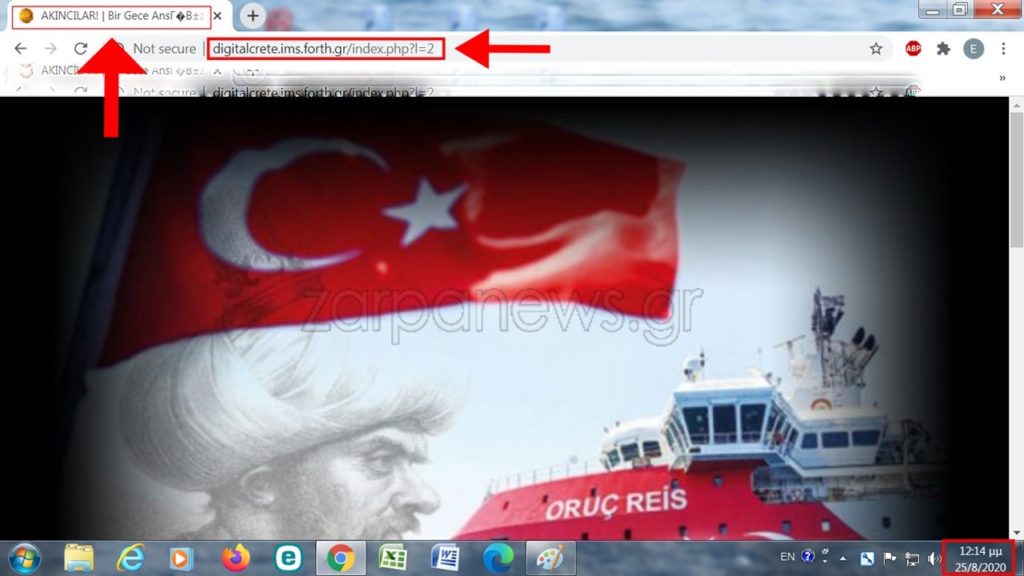Screen dimensions: 1024x576
Task: Launch Microsoft Edge from the taskbar
Action: coord(498,558)
